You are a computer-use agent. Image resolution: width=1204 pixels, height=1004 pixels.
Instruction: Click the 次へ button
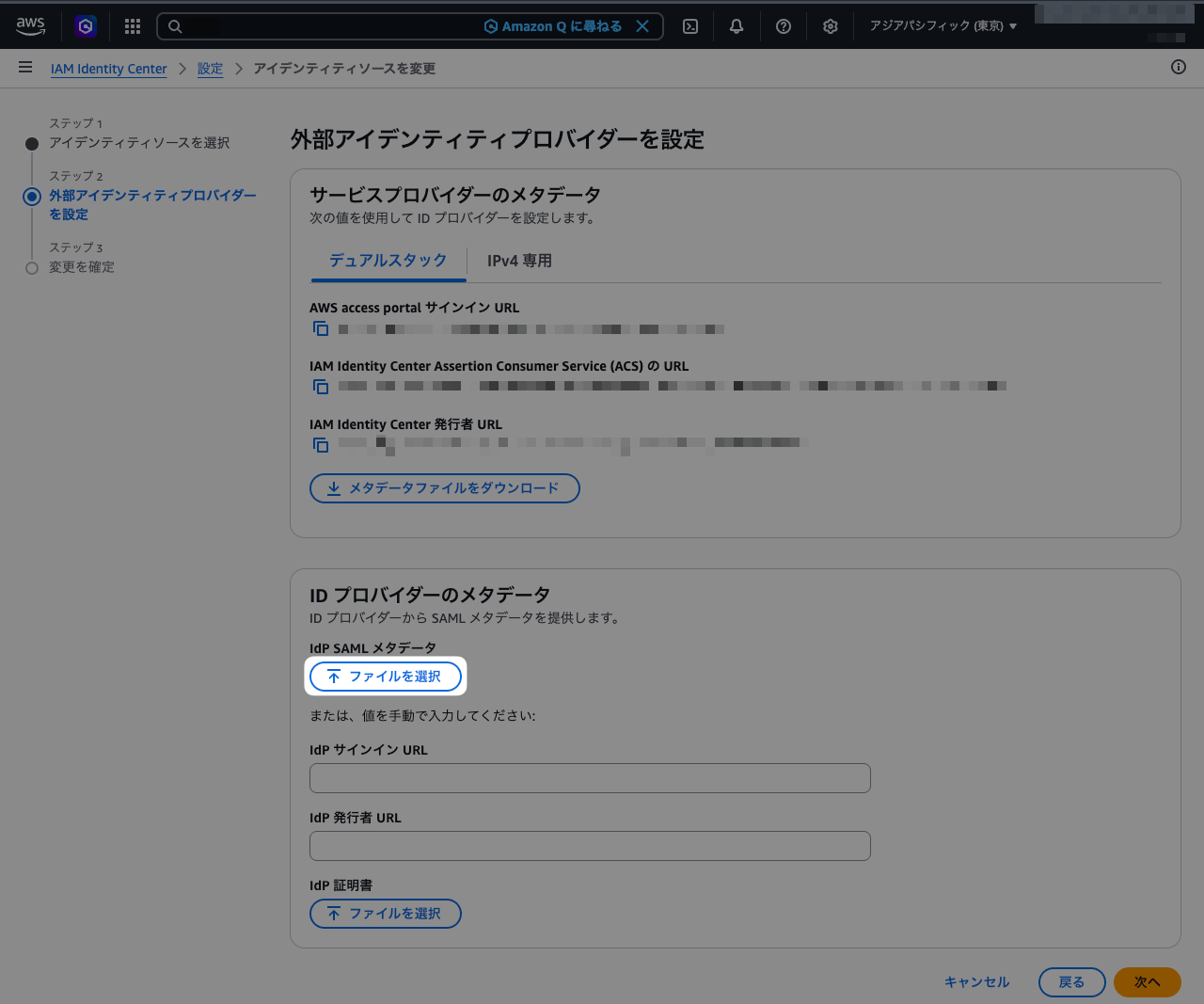coord(1148,982)
